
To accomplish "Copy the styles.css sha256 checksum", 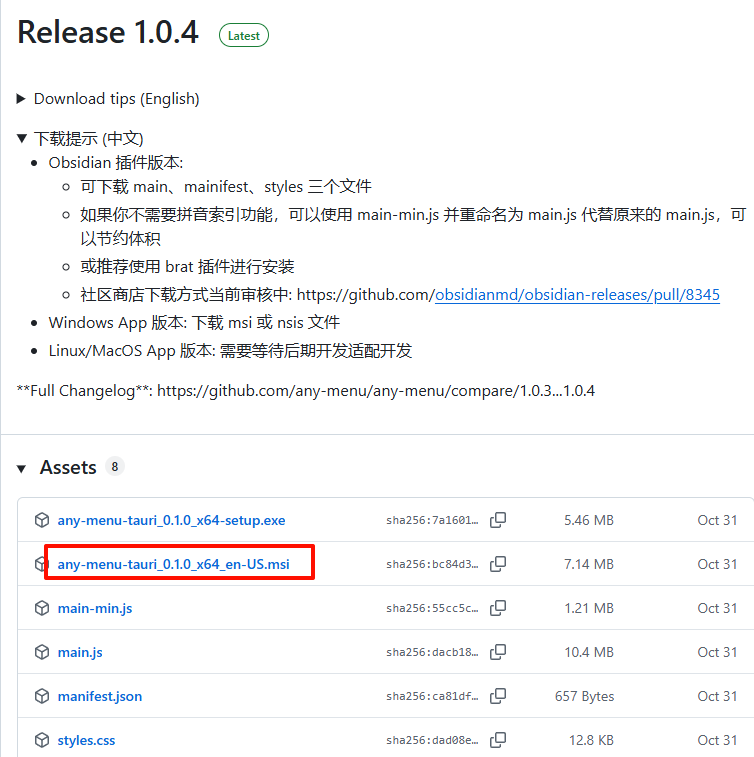I will point(498,740).
